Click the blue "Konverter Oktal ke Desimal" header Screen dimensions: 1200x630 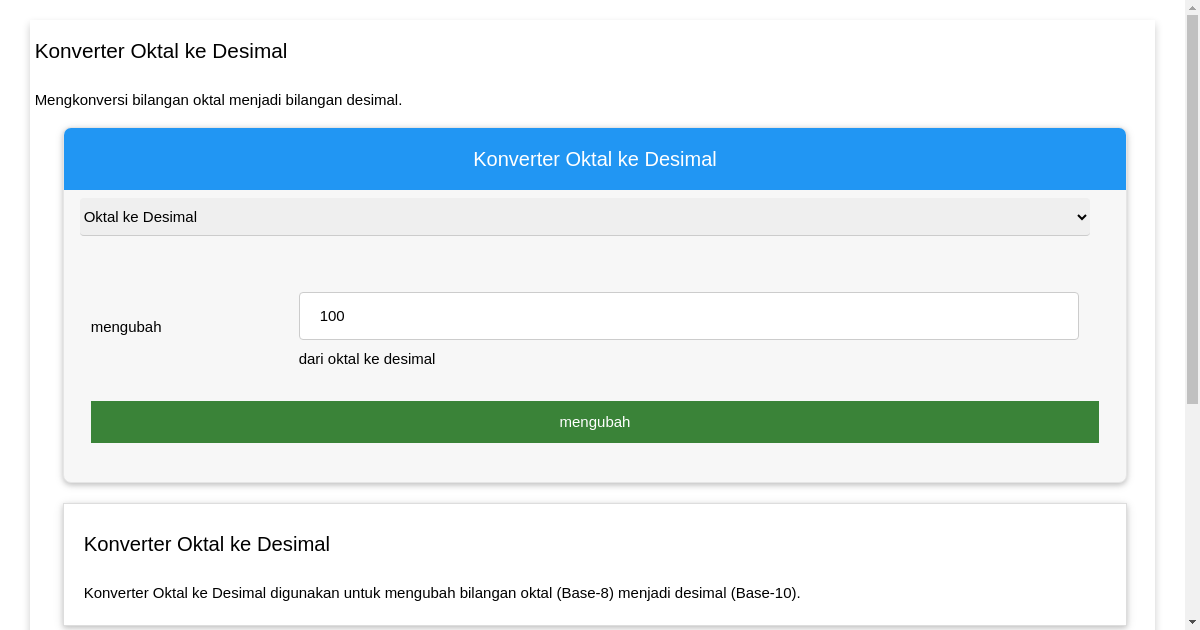[595, 158]
